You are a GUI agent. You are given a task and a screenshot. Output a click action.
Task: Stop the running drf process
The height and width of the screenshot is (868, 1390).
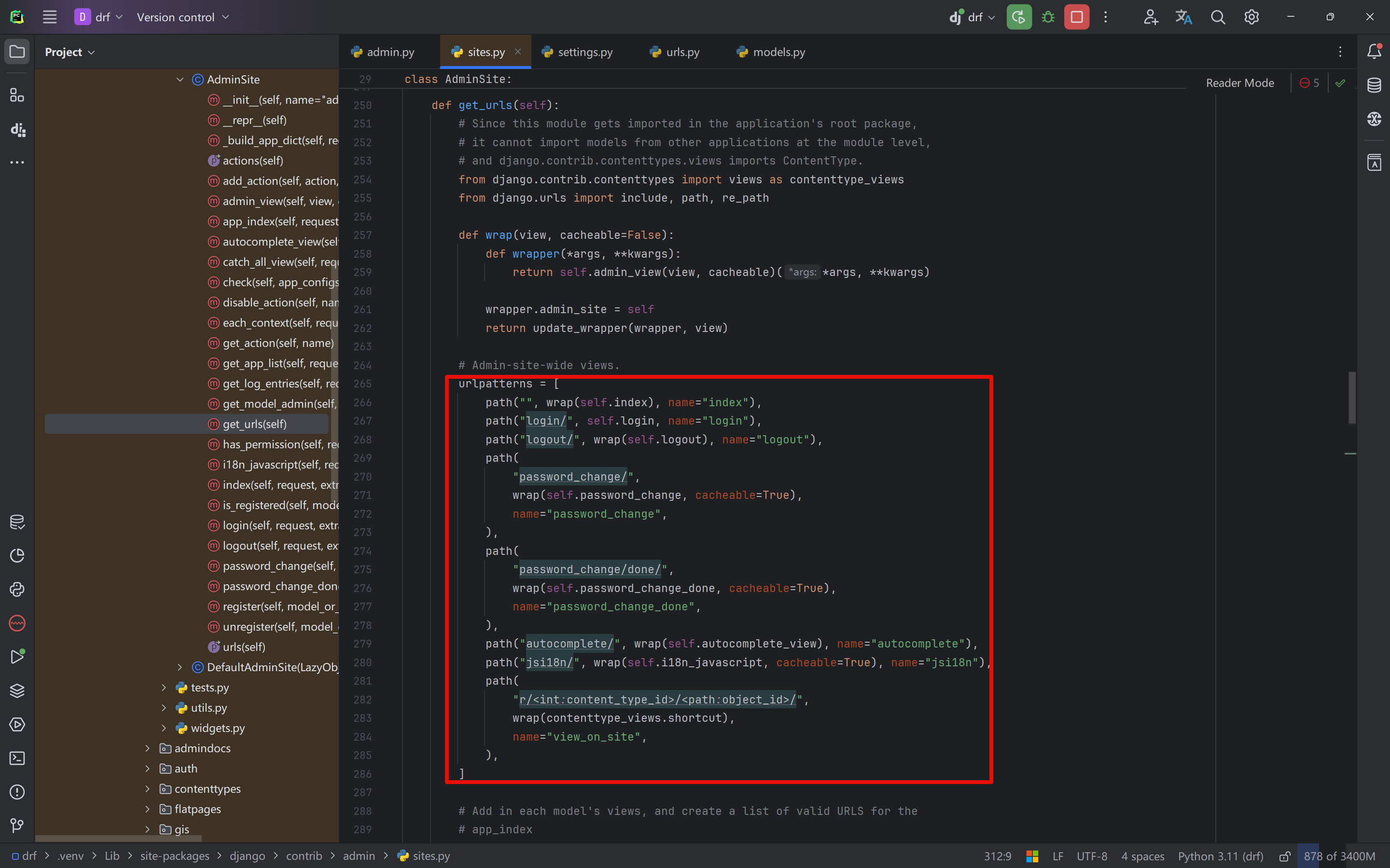tap(1076, 17)
